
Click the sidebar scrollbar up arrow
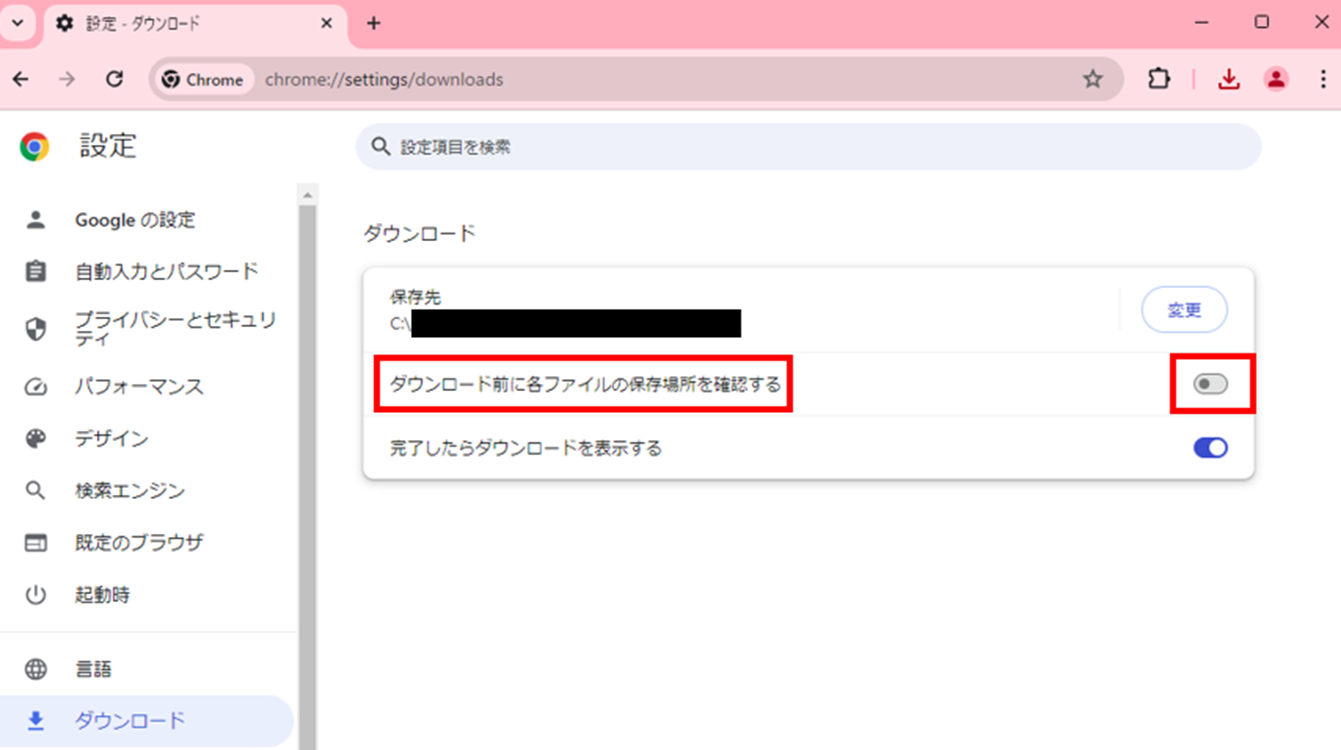307,194
